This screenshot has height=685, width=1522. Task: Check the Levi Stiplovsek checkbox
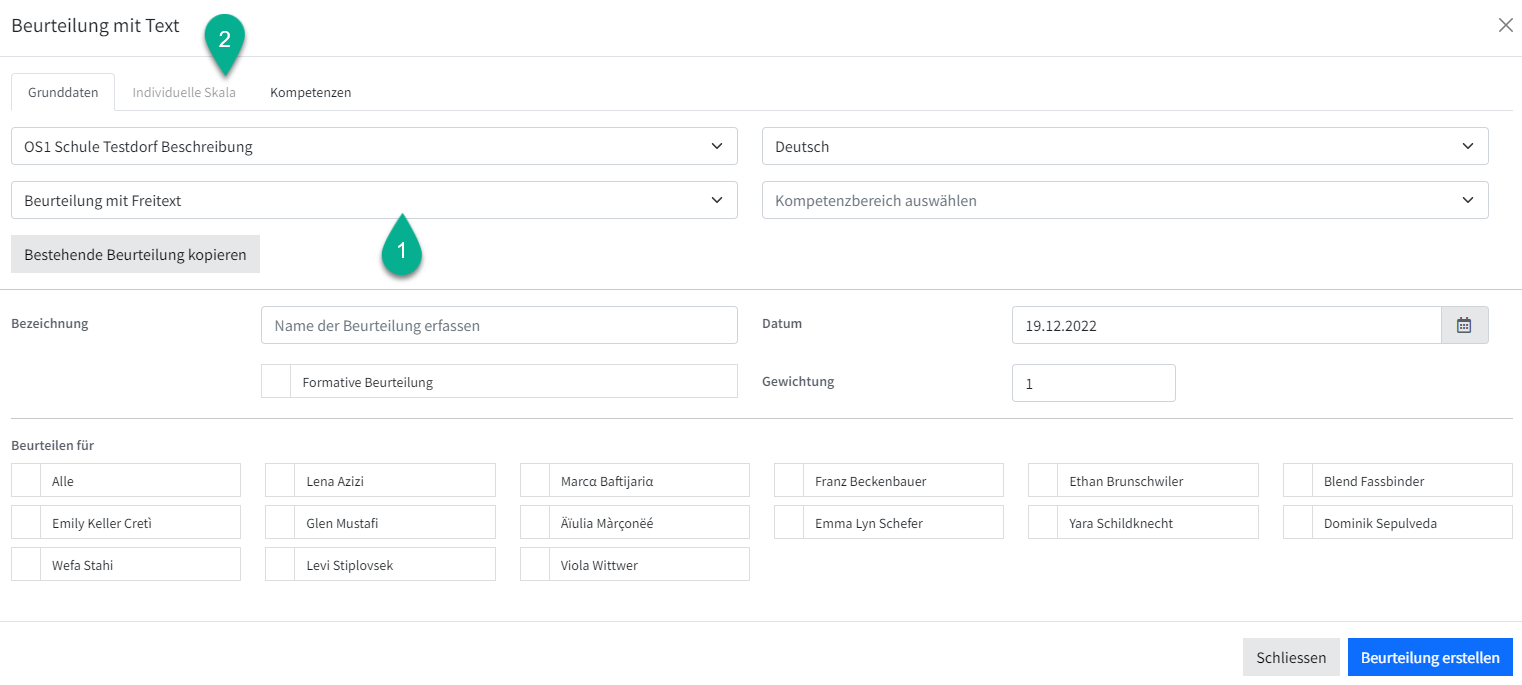[x=280, y=564]
